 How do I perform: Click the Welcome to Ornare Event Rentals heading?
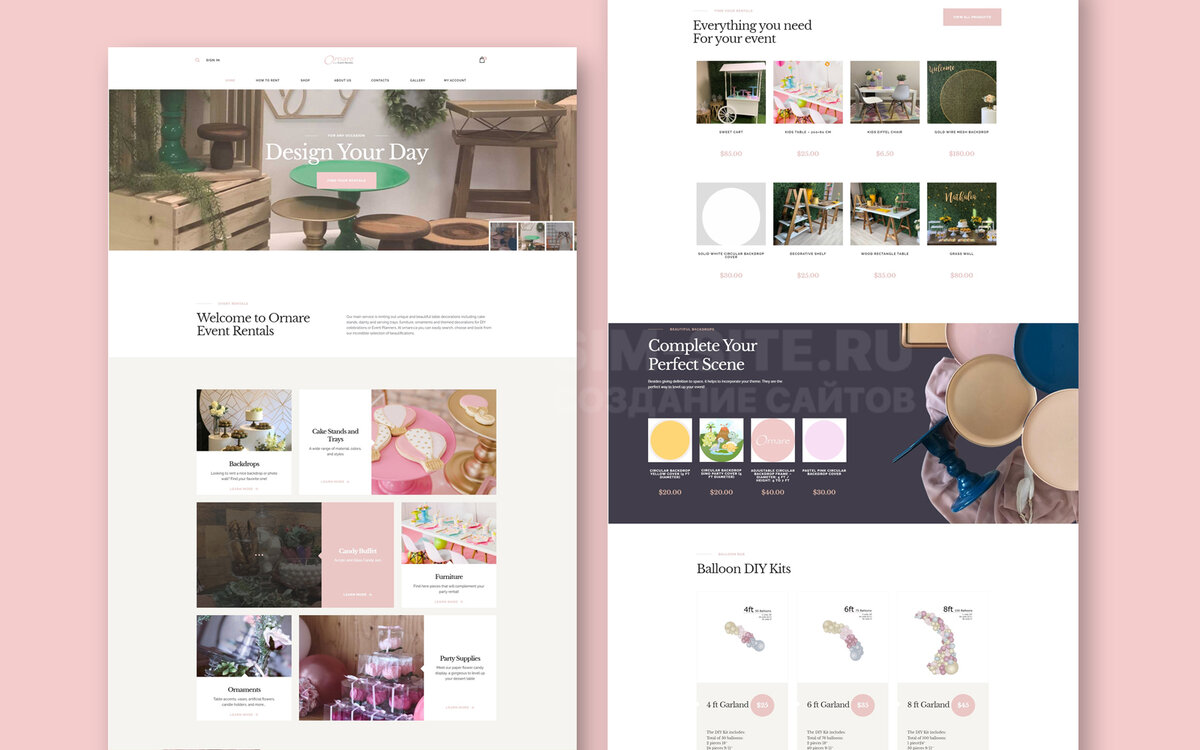point(253,324)
